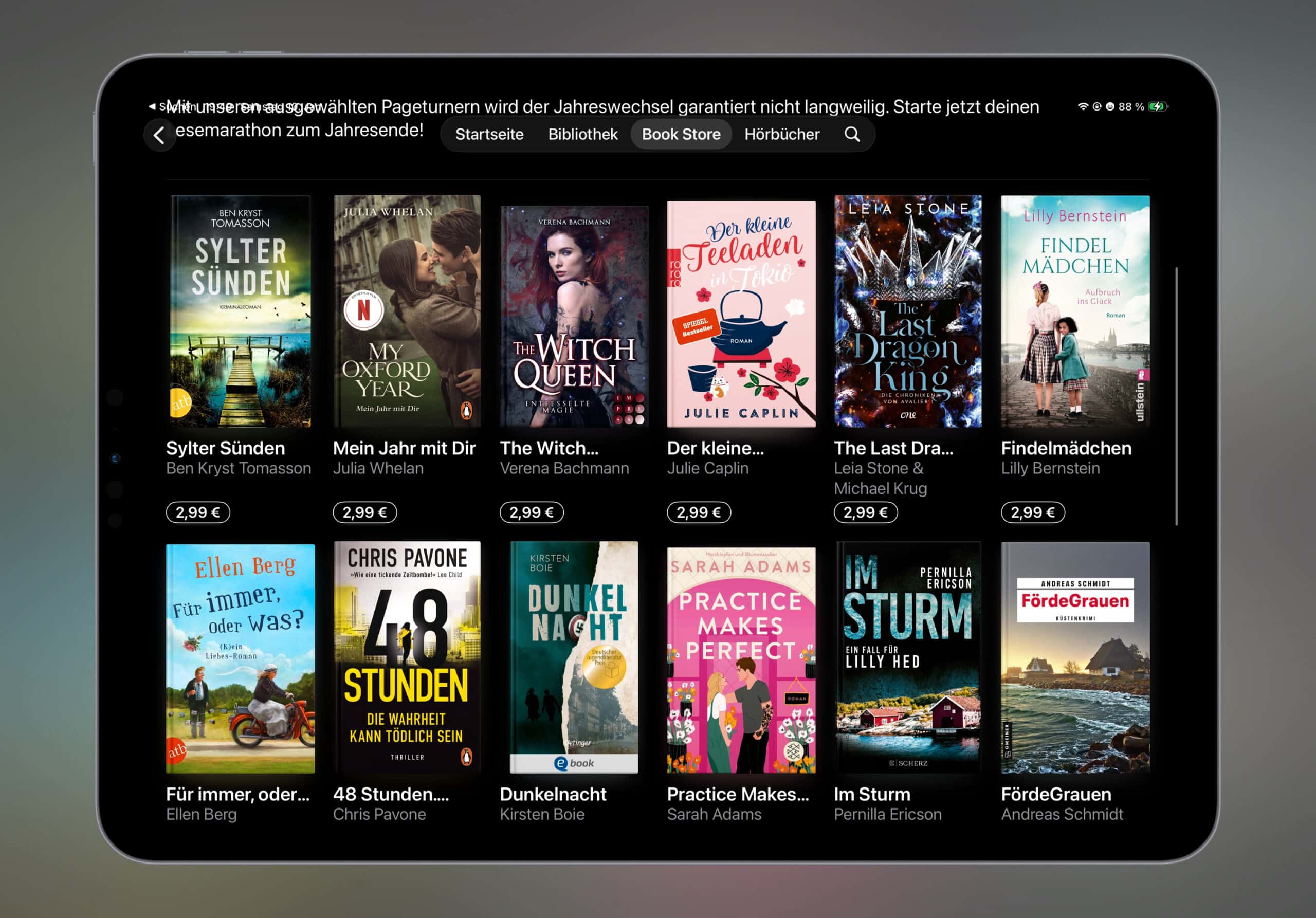Buy Sylter Sünden for 2,99 €

[198, 512]
